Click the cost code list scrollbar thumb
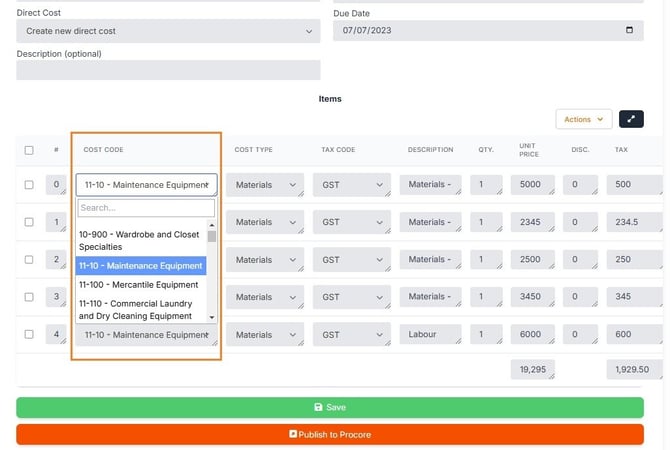This screenshot has height=450, width=670. click(212, 236)
